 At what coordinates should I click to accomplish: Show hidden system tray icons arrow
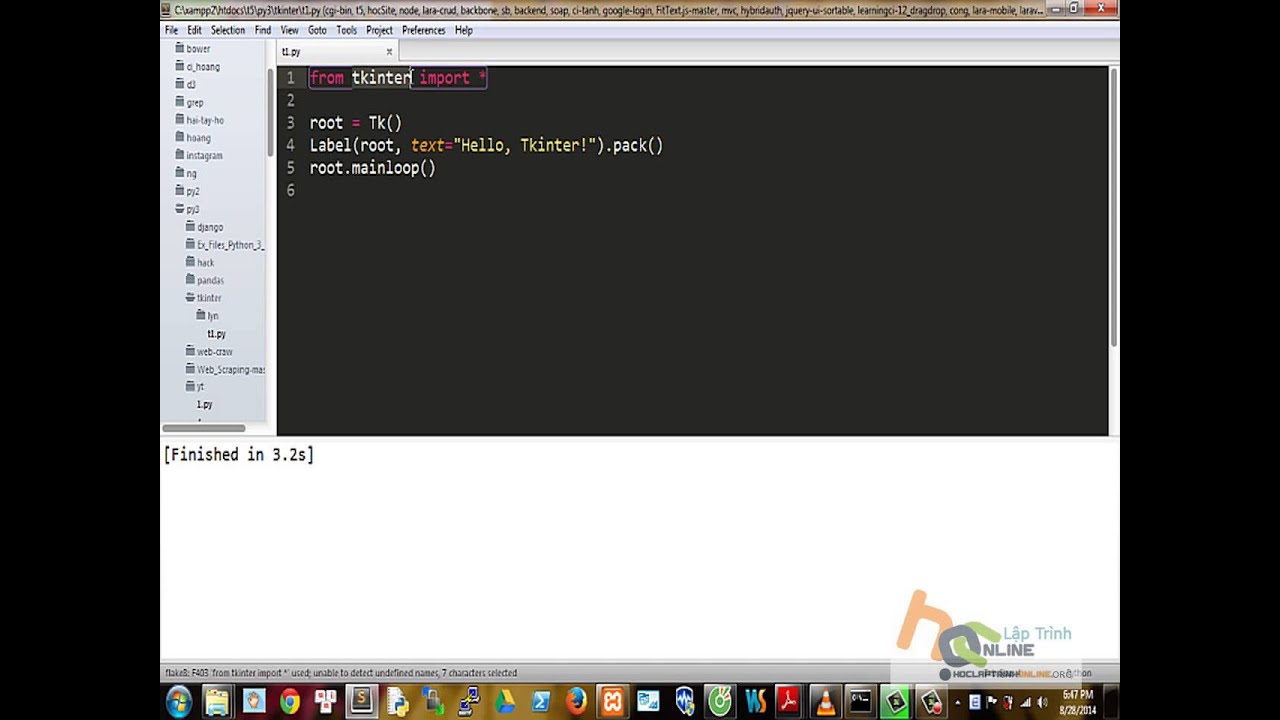(957, 702)
